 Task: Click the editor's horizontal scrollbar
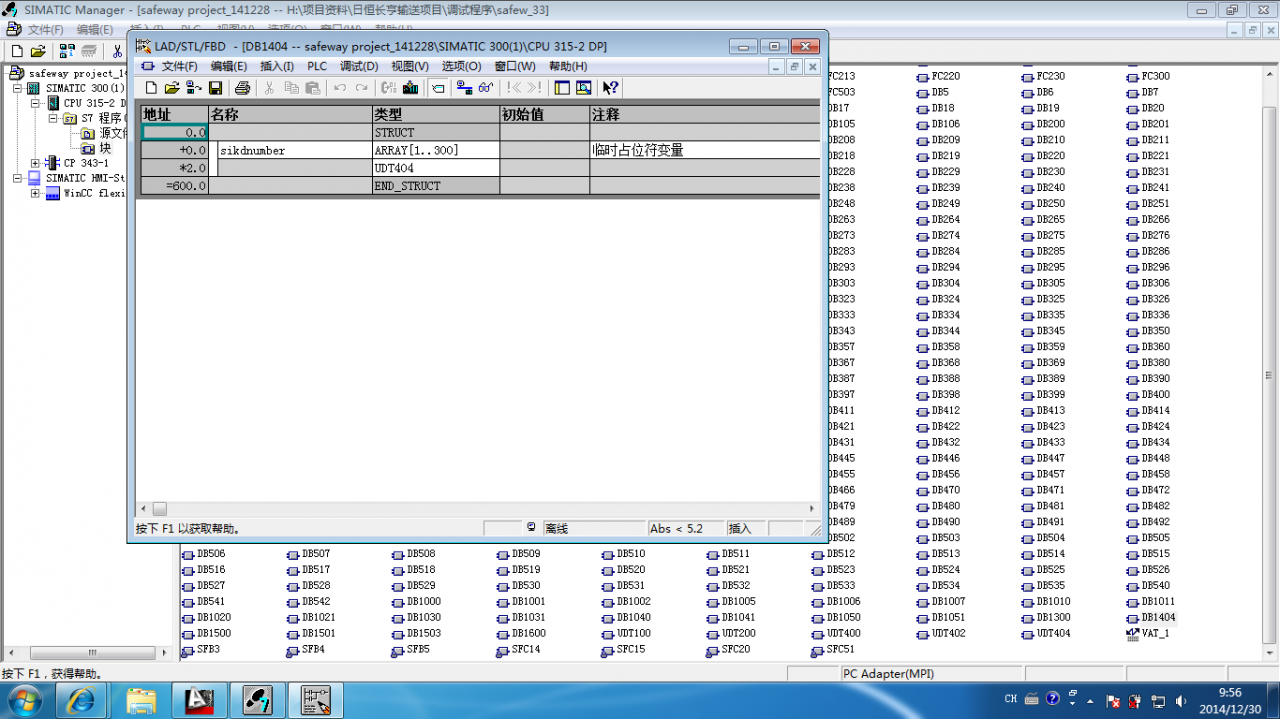(478, 509)
